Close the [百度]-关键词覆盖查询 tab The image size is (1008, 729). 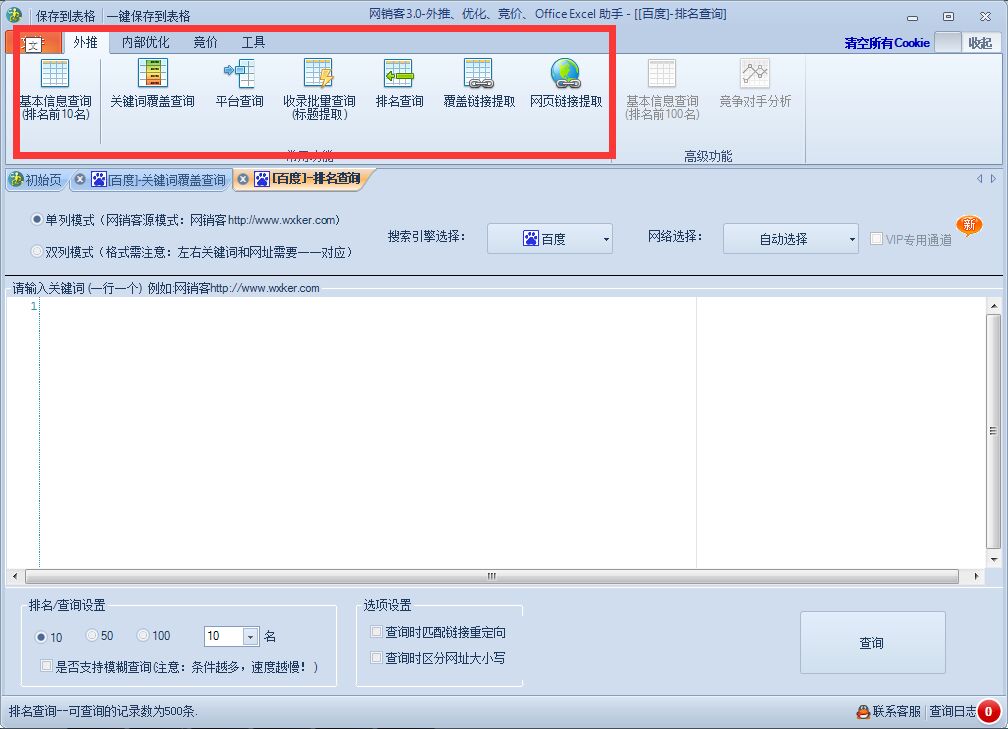click(80, 179)
